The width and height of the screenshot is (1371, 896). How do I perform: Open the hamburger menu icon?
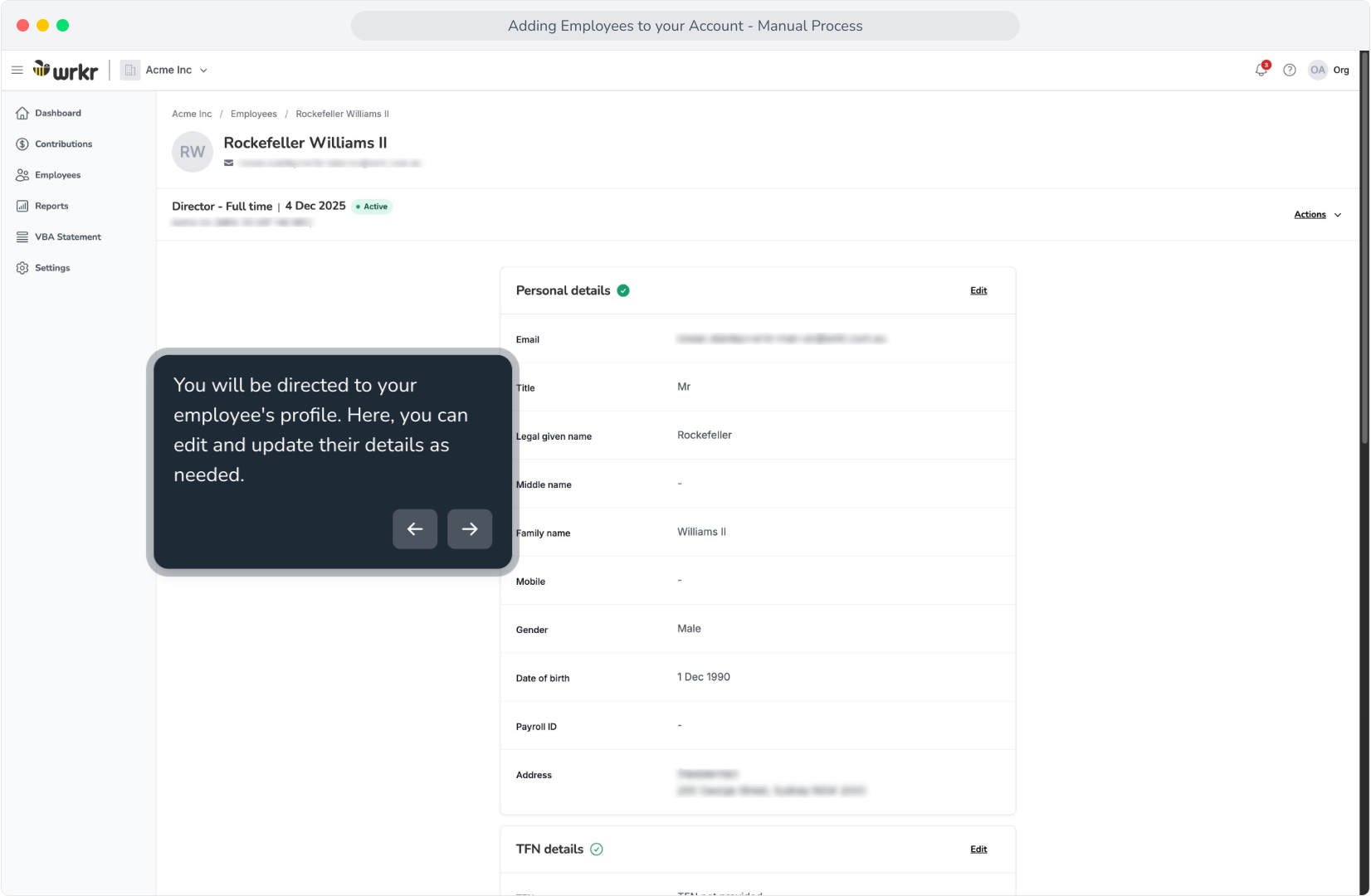pyautogui.click(x=17, y=71)
